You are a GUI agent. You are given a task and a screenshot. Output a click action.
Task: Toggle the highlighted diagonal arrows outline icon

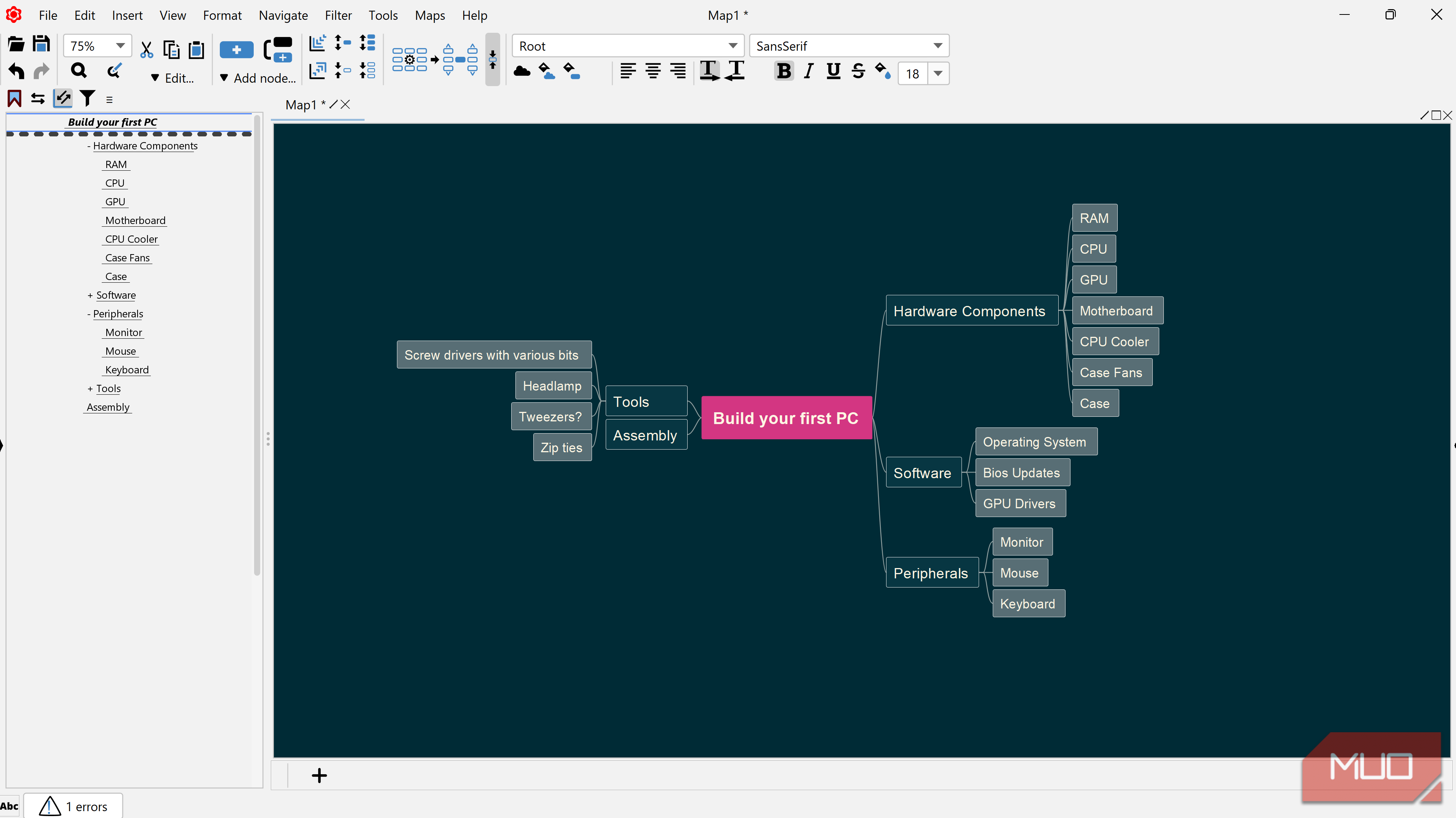click(x=63, y=98)
